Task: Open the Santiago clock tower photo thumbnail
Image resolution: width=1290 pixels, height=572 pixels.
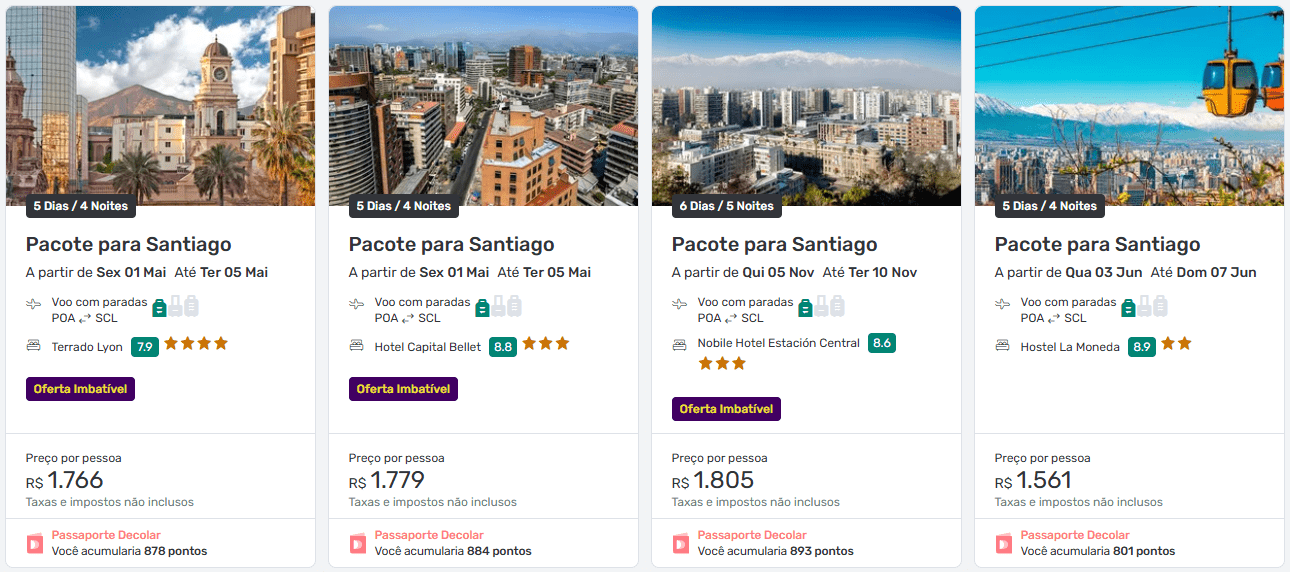Action: click(x=160, y=106)
